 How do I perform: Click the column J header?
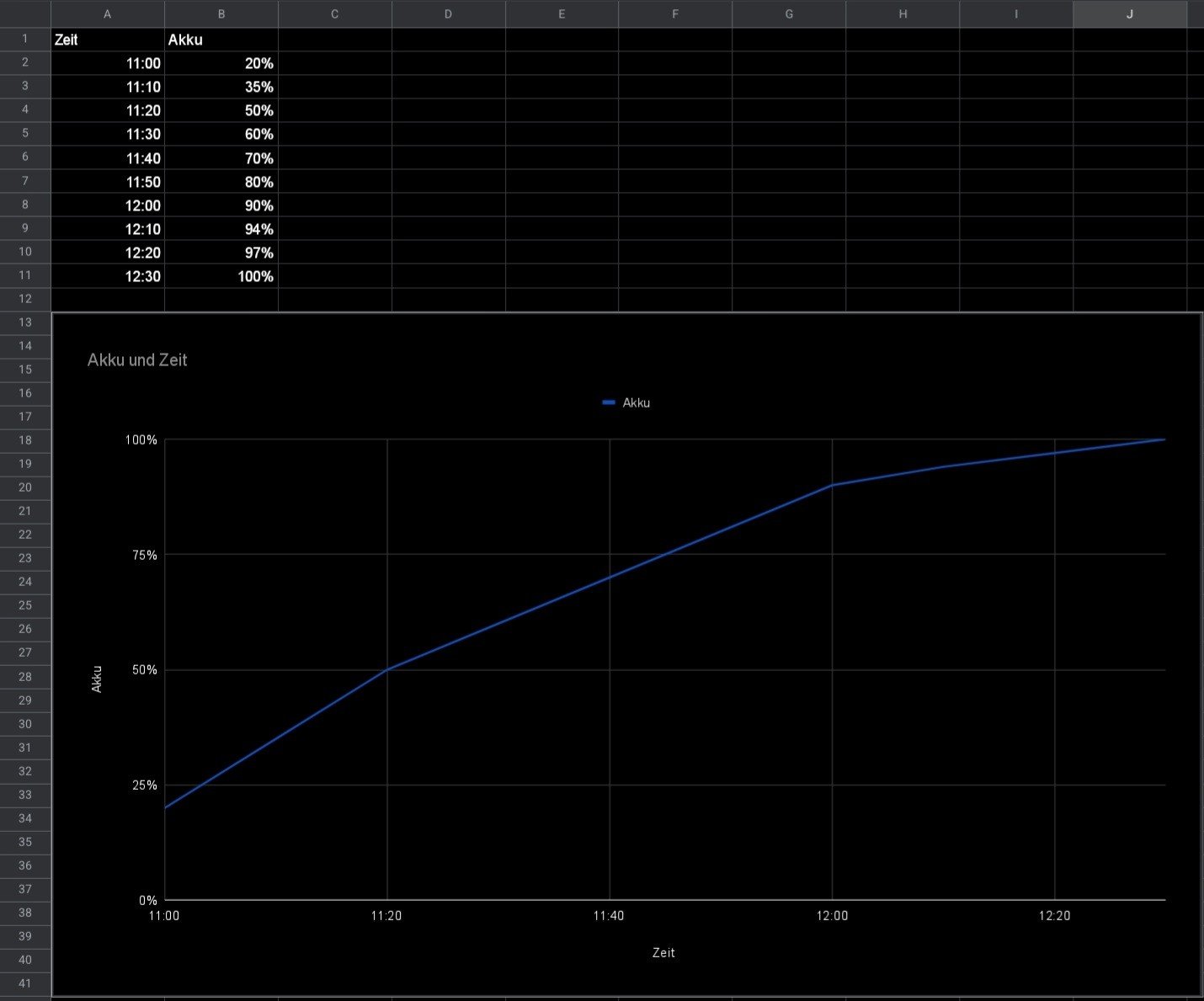tap(1129, 14)
